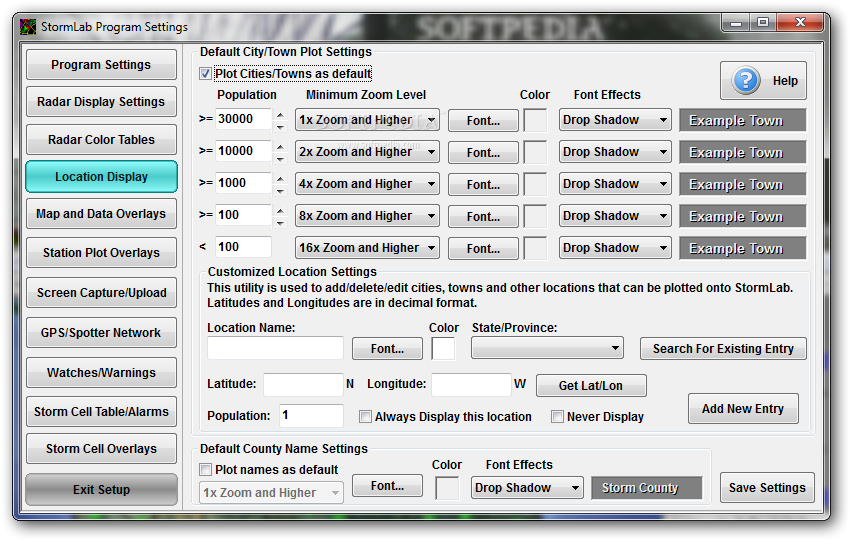Click the custom location Color swatch
The width and height of the screenshot is (851, 541).
point(443,348)
